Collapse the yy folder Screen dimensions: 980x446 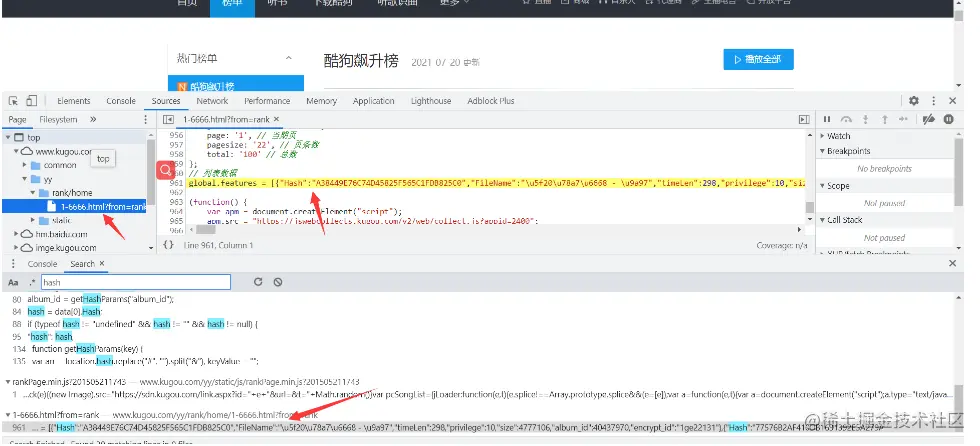pos(25,179)
